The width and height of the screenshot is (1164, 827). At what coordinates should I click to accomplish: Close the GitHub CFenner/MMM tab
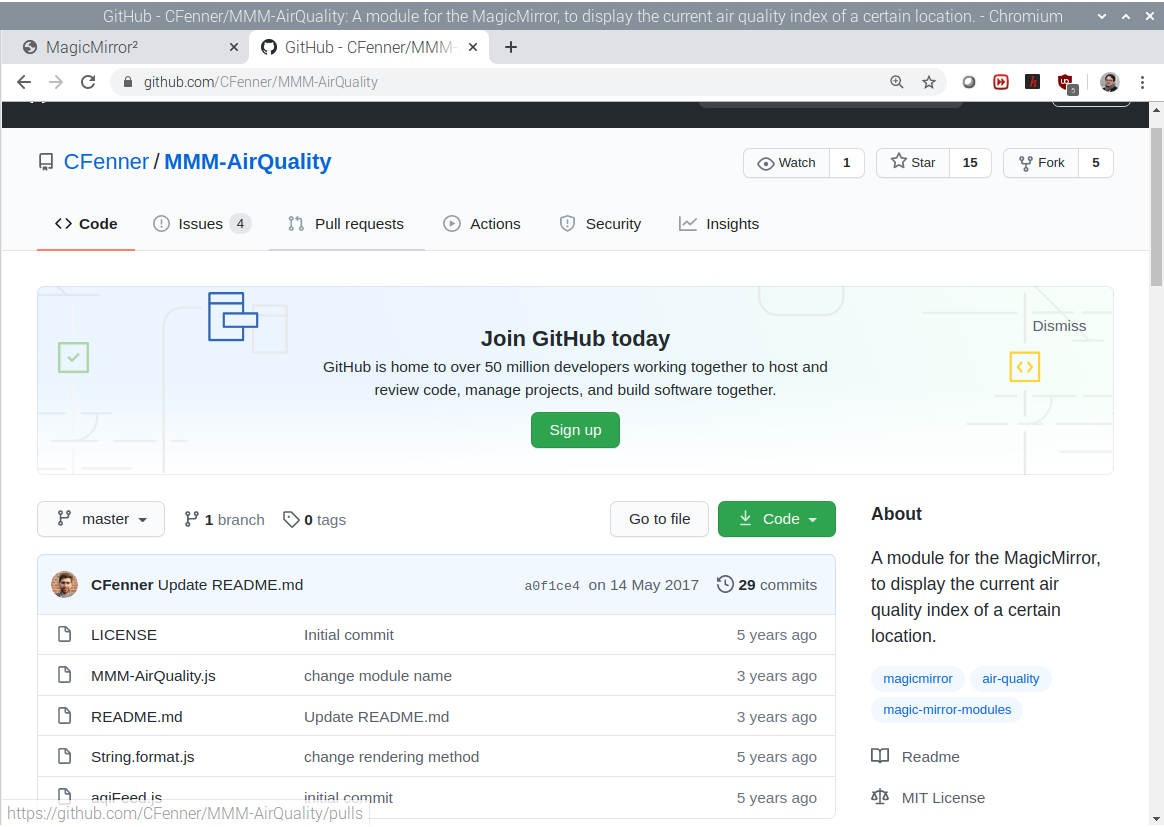coord(473,48)
